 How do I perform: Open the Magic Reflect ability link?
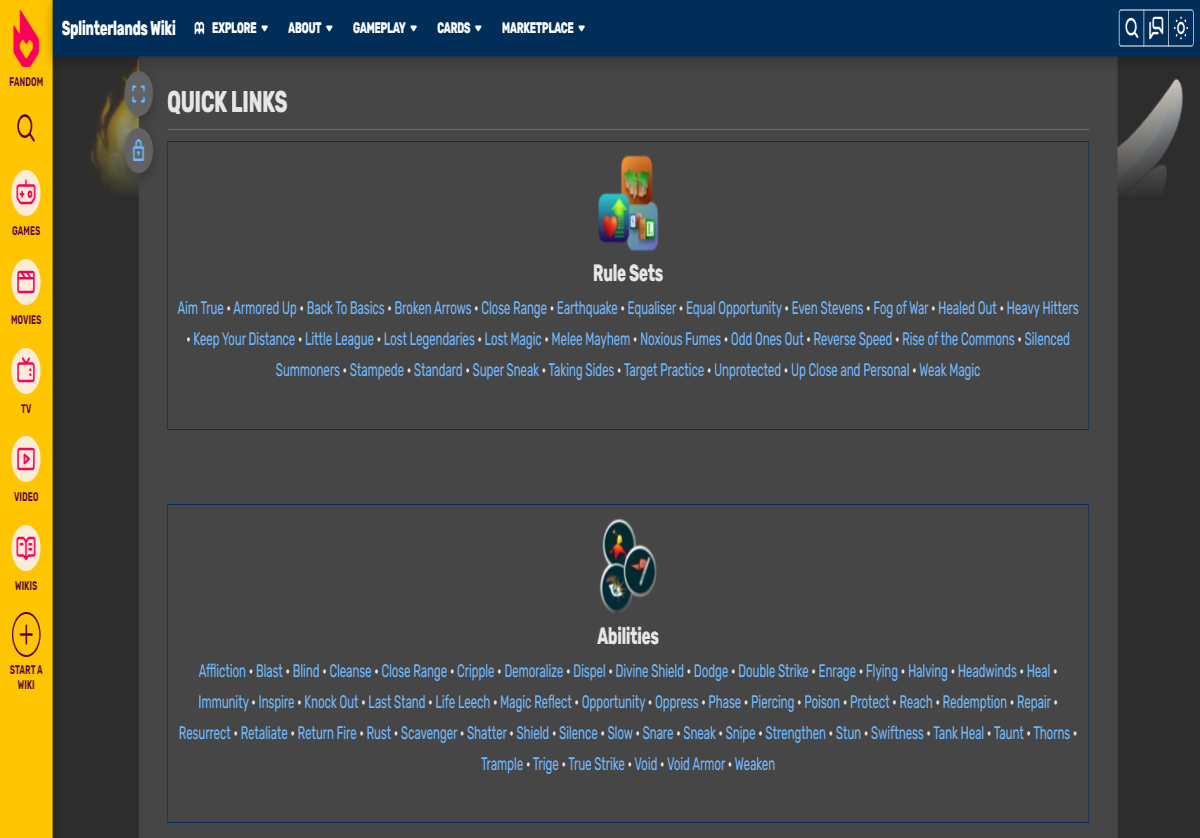coord(536,702)
